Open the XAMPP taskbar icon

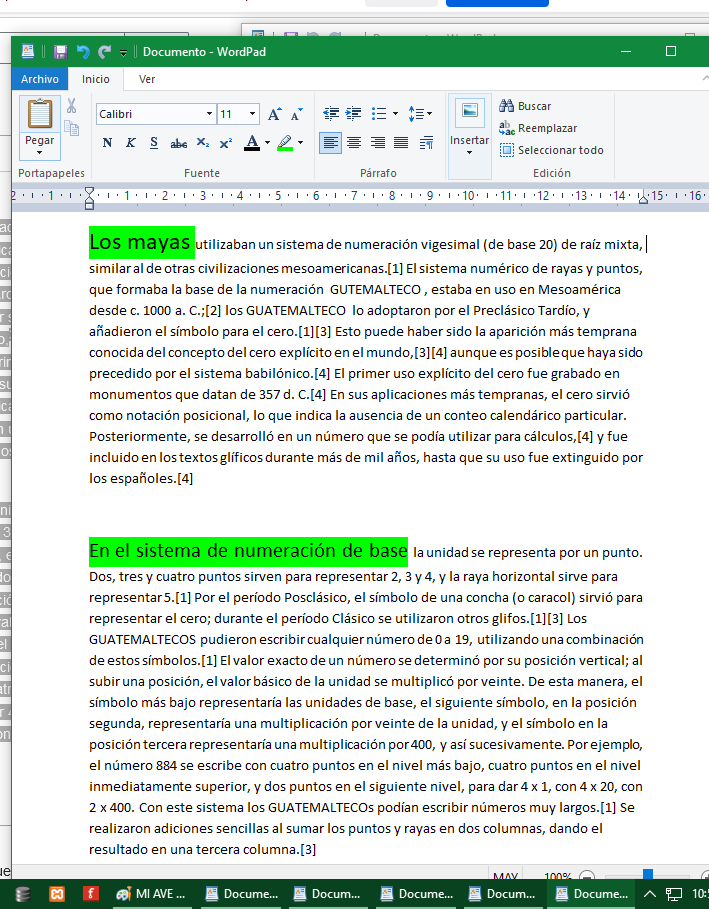57,894
